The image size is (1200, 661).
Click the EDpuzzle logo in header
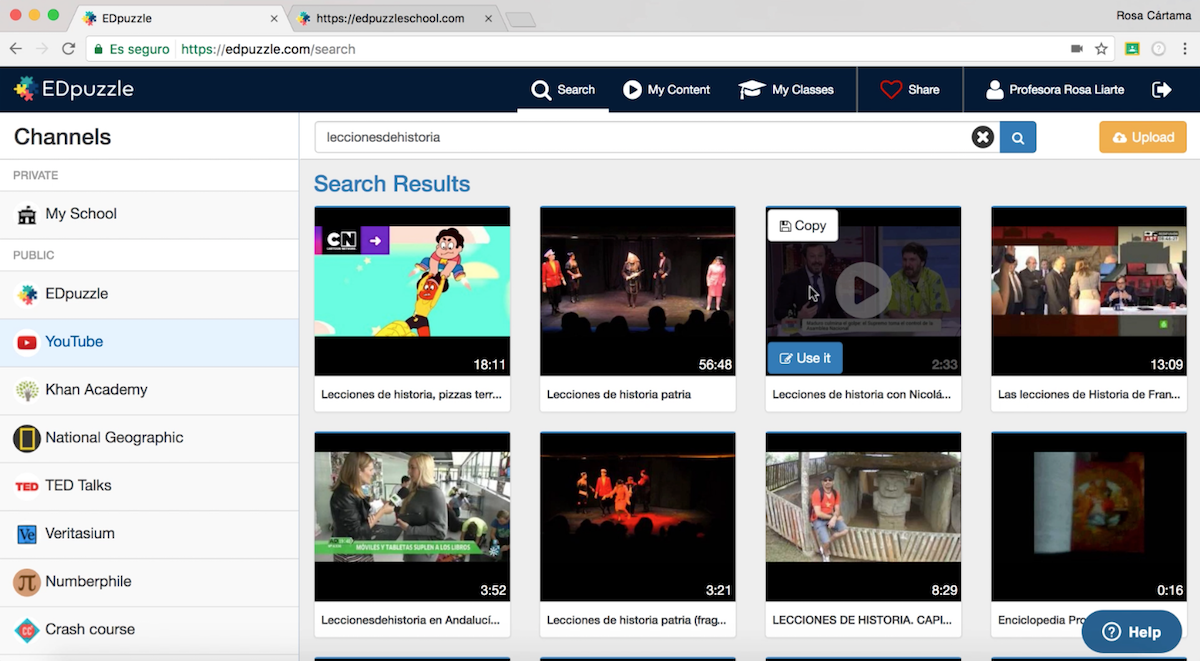74,90
